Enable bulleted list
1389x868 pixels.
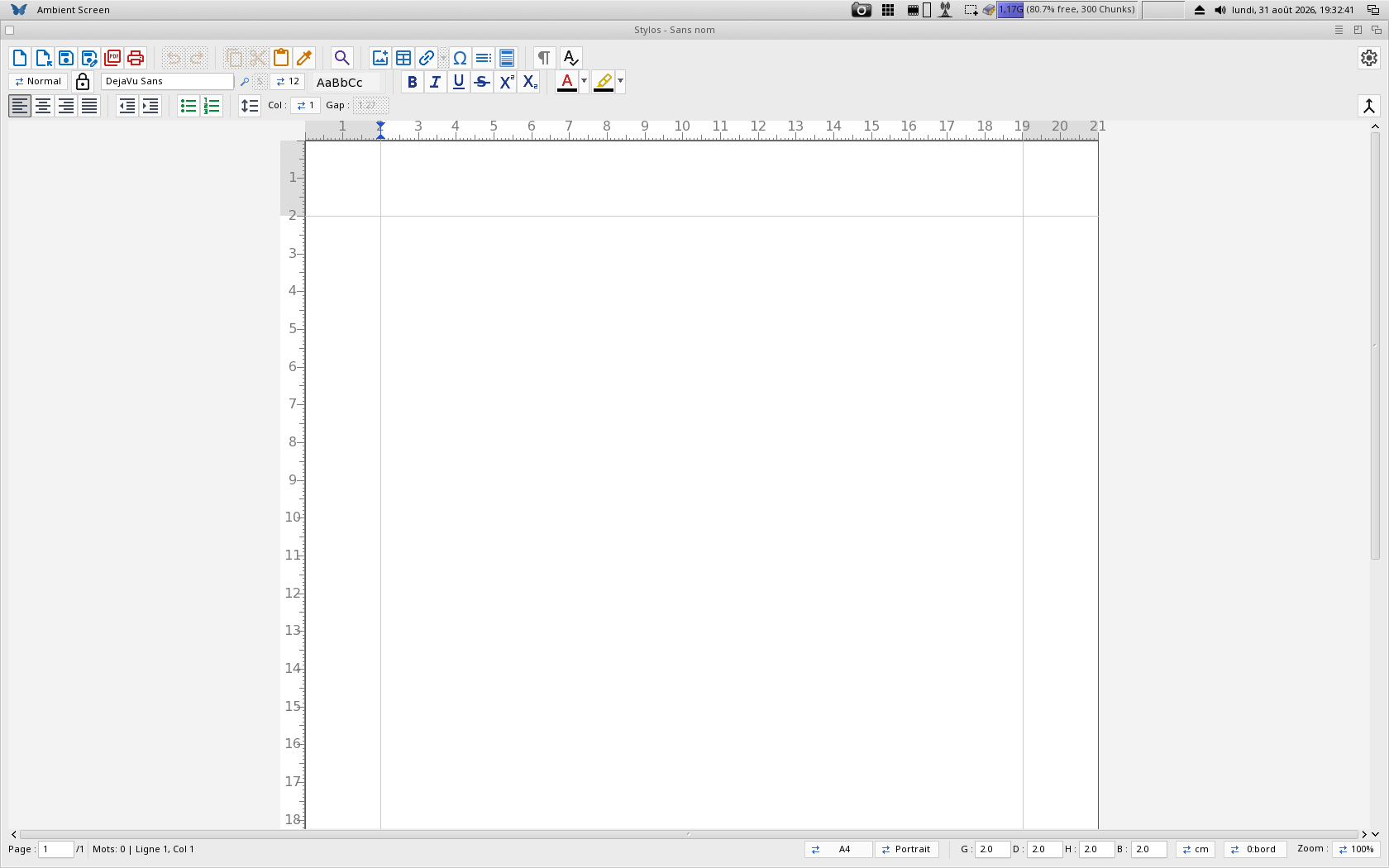point(189,106)
